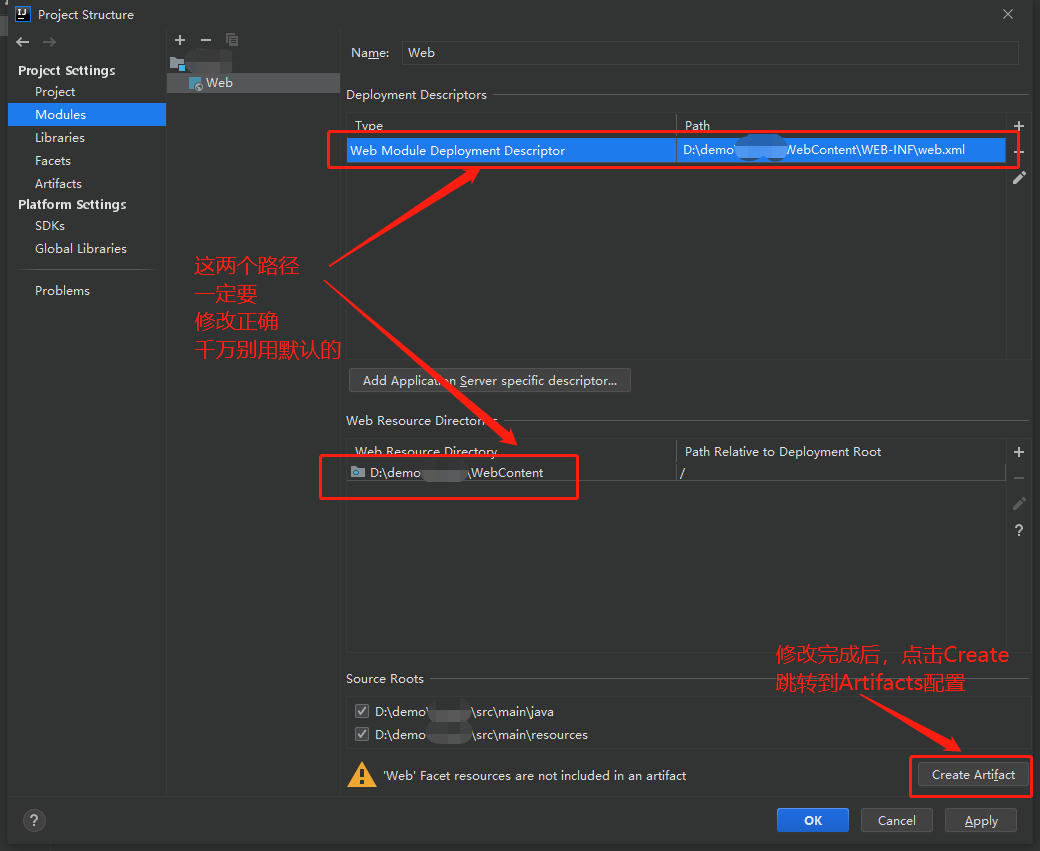Remove the selected module with minus icon
The image size is (1040, 851).
coord(206,40)
